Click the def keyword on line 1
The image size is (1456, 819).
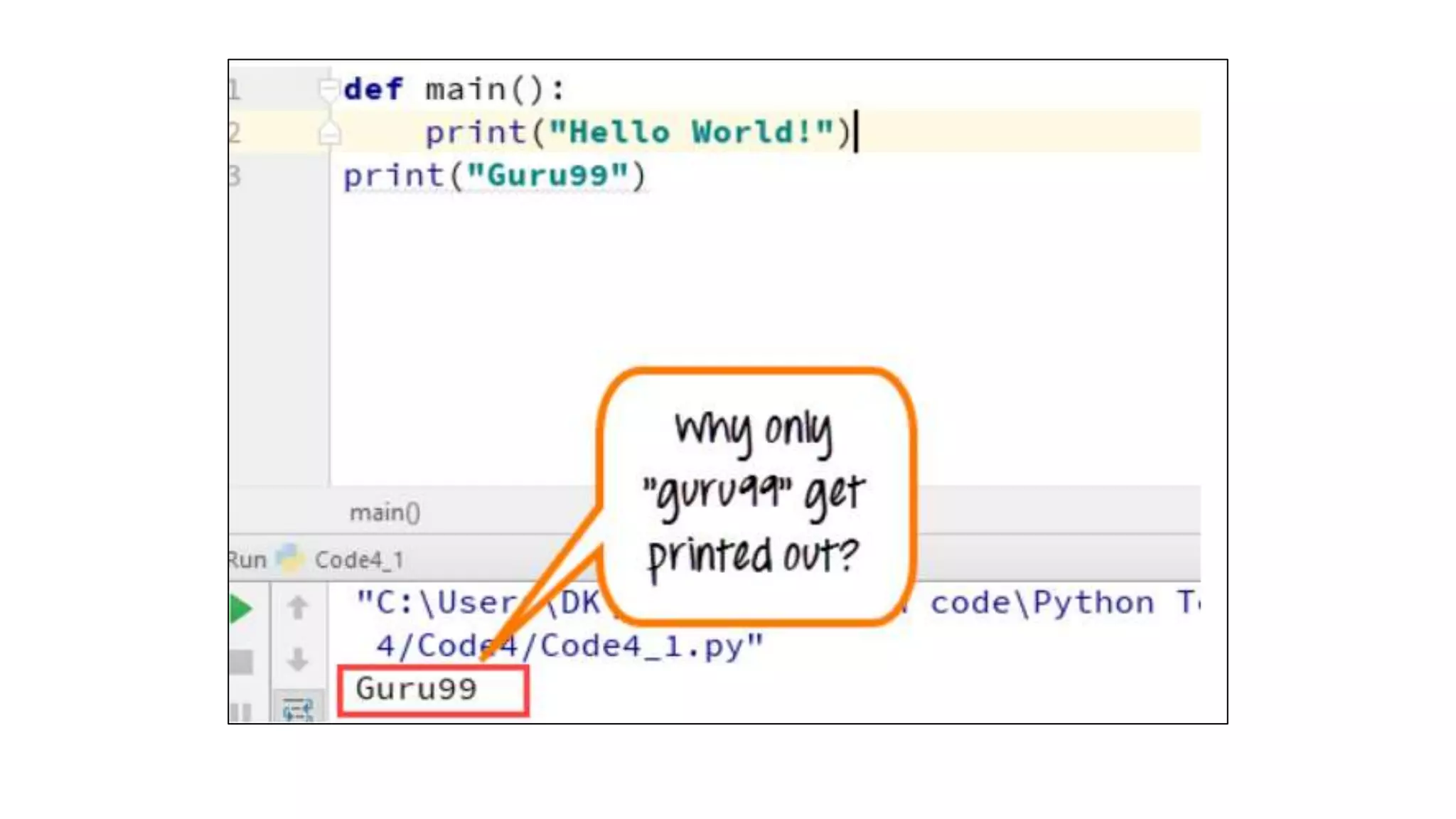coord(373,90)
